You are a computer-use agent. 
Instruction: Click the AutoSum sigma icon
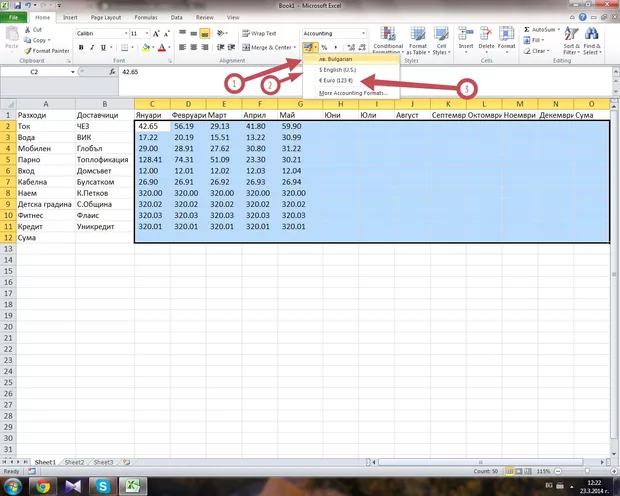(525, 30)
